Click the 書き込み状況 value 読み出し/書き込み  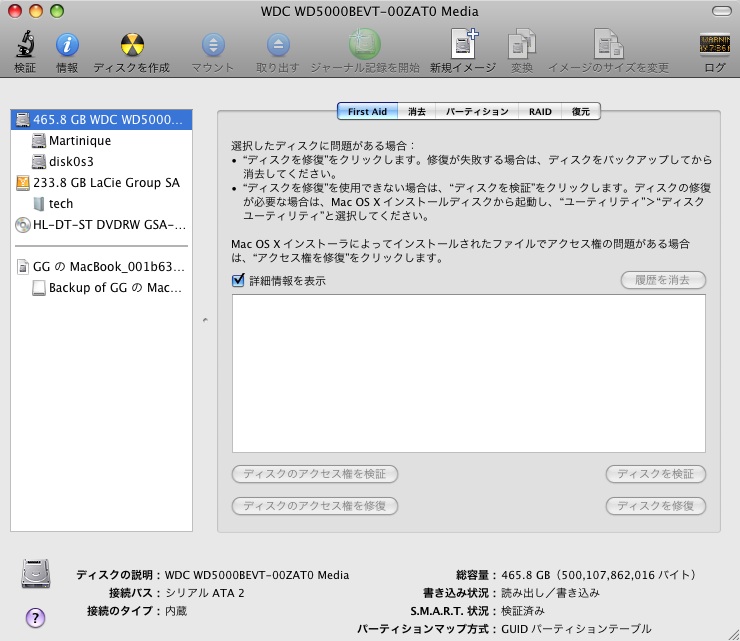(550, 593)
